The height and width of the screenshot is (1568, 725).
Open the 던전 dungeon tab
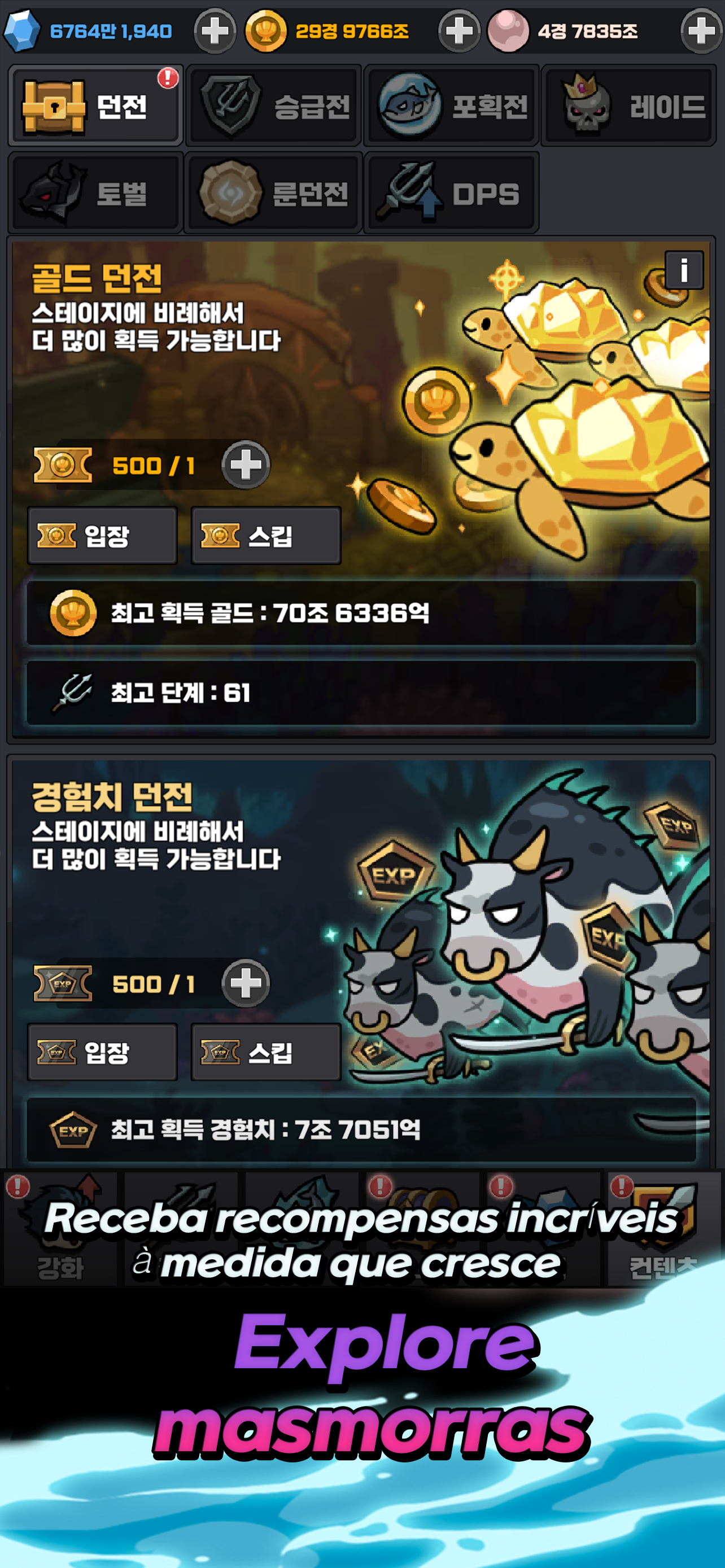95,106
